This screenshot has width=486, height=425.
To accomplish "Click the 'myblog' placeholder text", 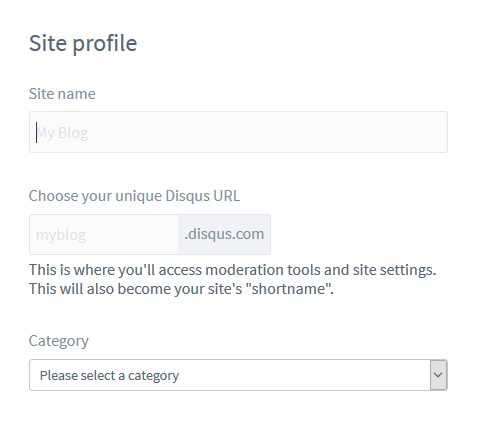I will [61, 235].
